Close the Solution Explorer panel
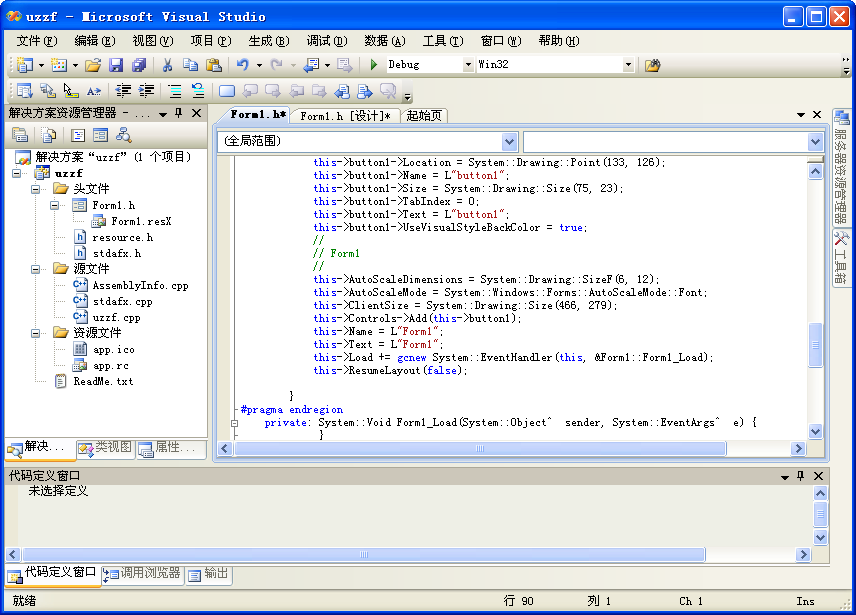 click(x=197, y=113)
